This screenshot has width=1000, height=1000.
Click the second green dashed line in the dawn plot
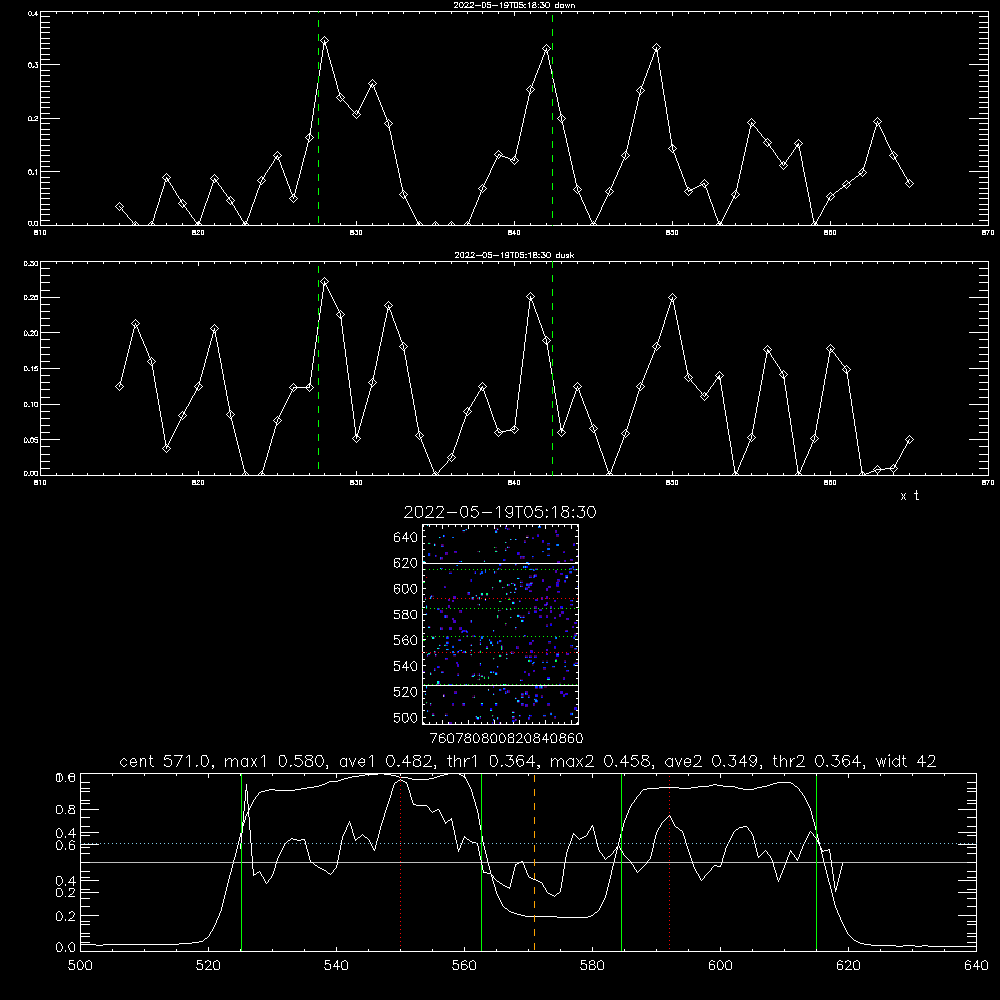(552, 119)
